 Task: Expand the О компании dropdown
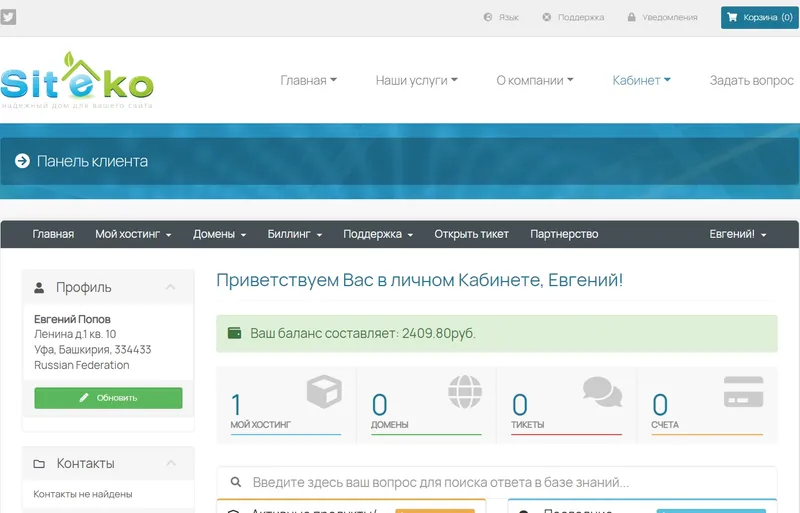(535, 80)
